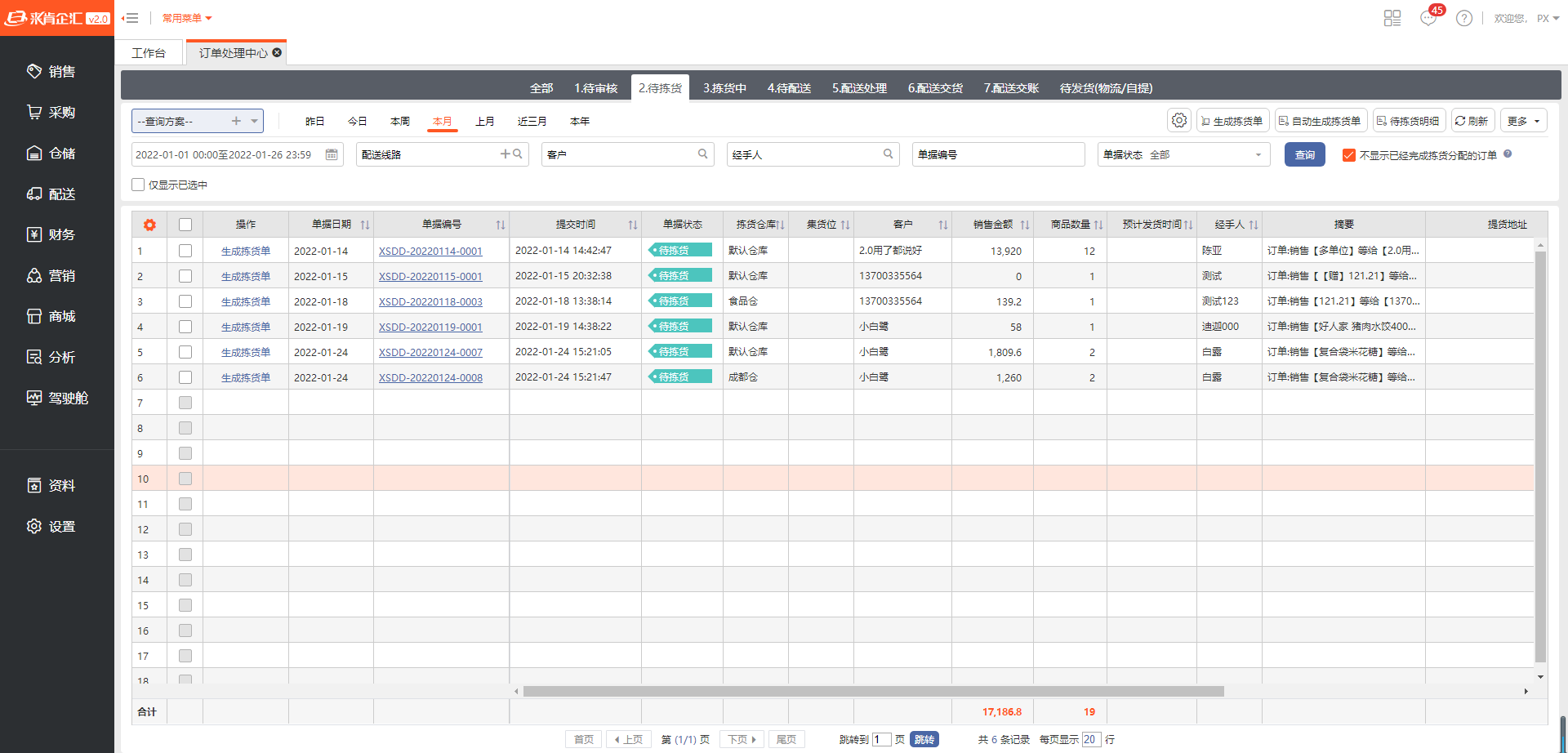Screen dimensions: 1568x753
Task: Close the 订单处理中心 tab
Action: [x=278, y=52]
